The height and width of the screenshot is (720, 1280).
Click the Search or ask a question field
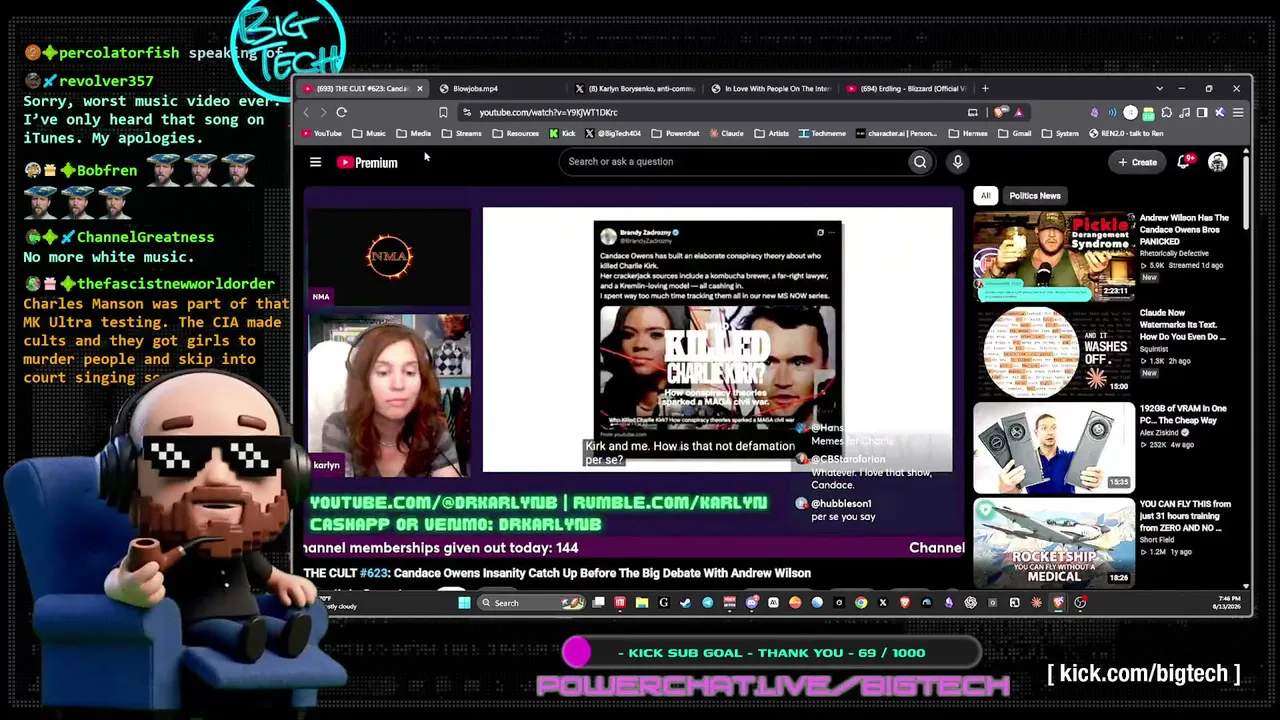[x=732, y=162]
